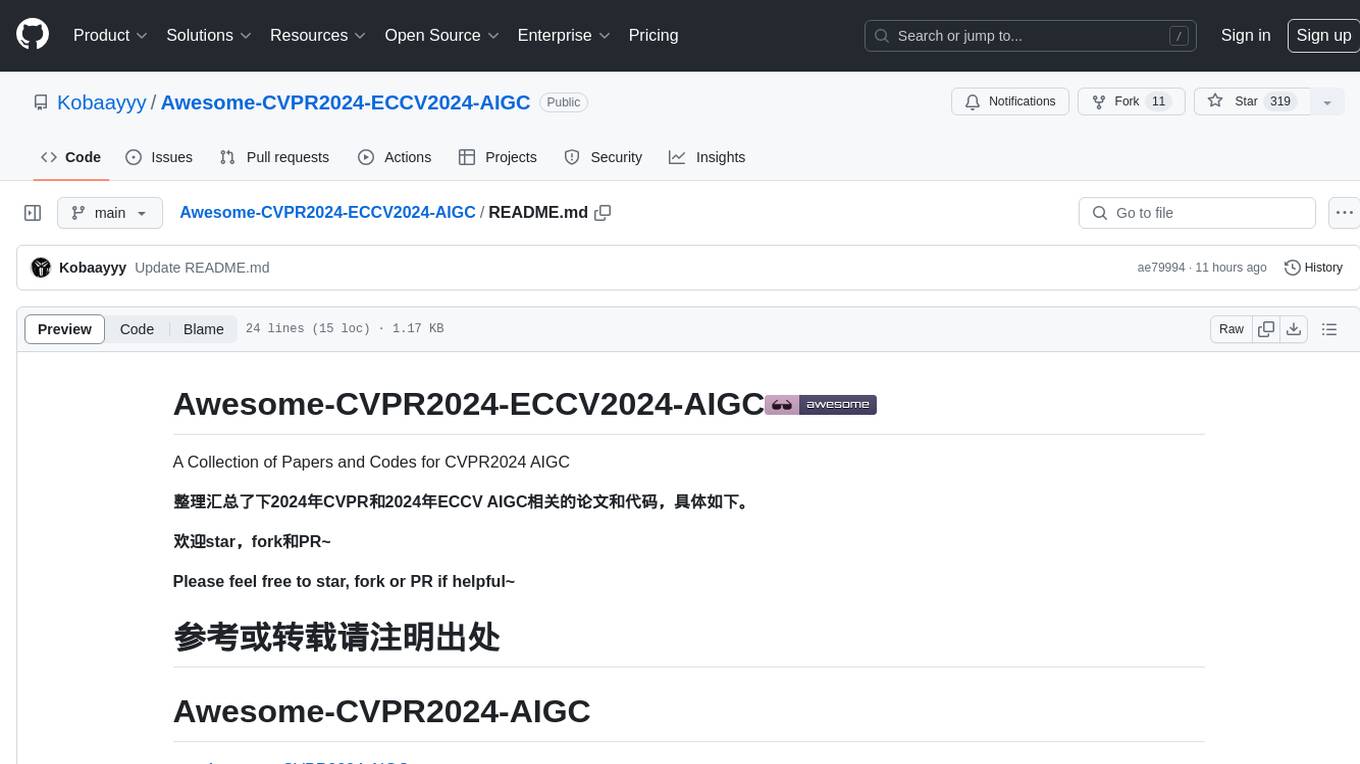Open Kobaayyy's commit author avatar
This screenshot has width=1360, height=764.
coord(41,268)
